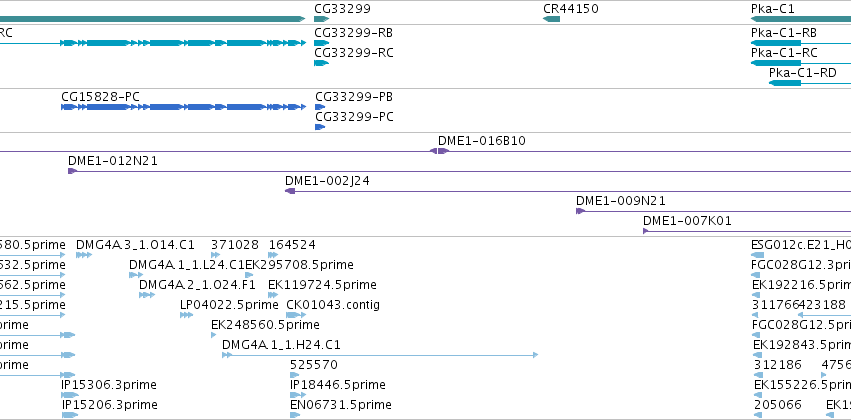851x420 pixels.
Task: Click the DME1-012N21 clone label
Action: coord(112,161)
